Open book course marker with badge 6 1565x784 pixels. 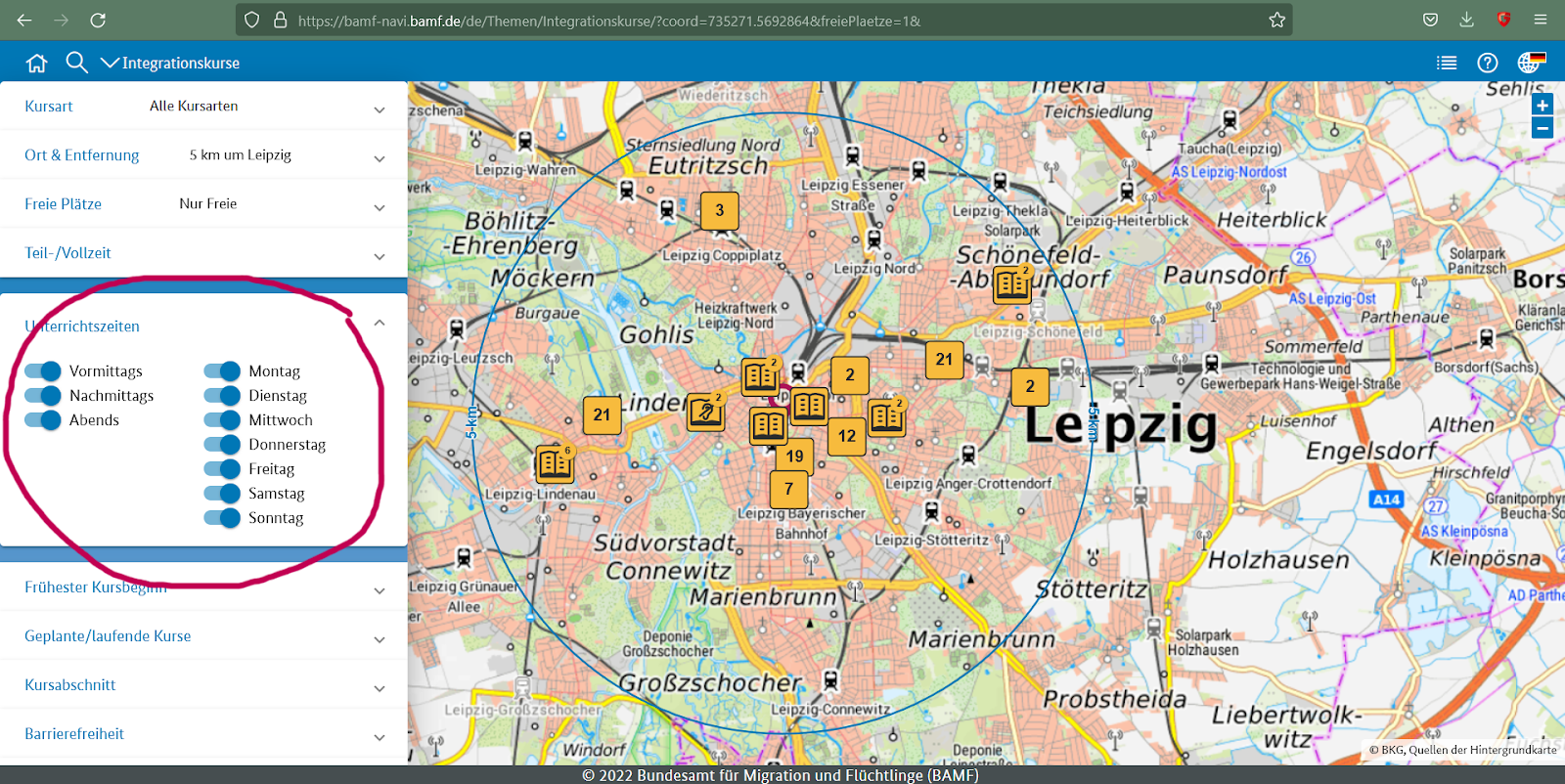point(555,464)
